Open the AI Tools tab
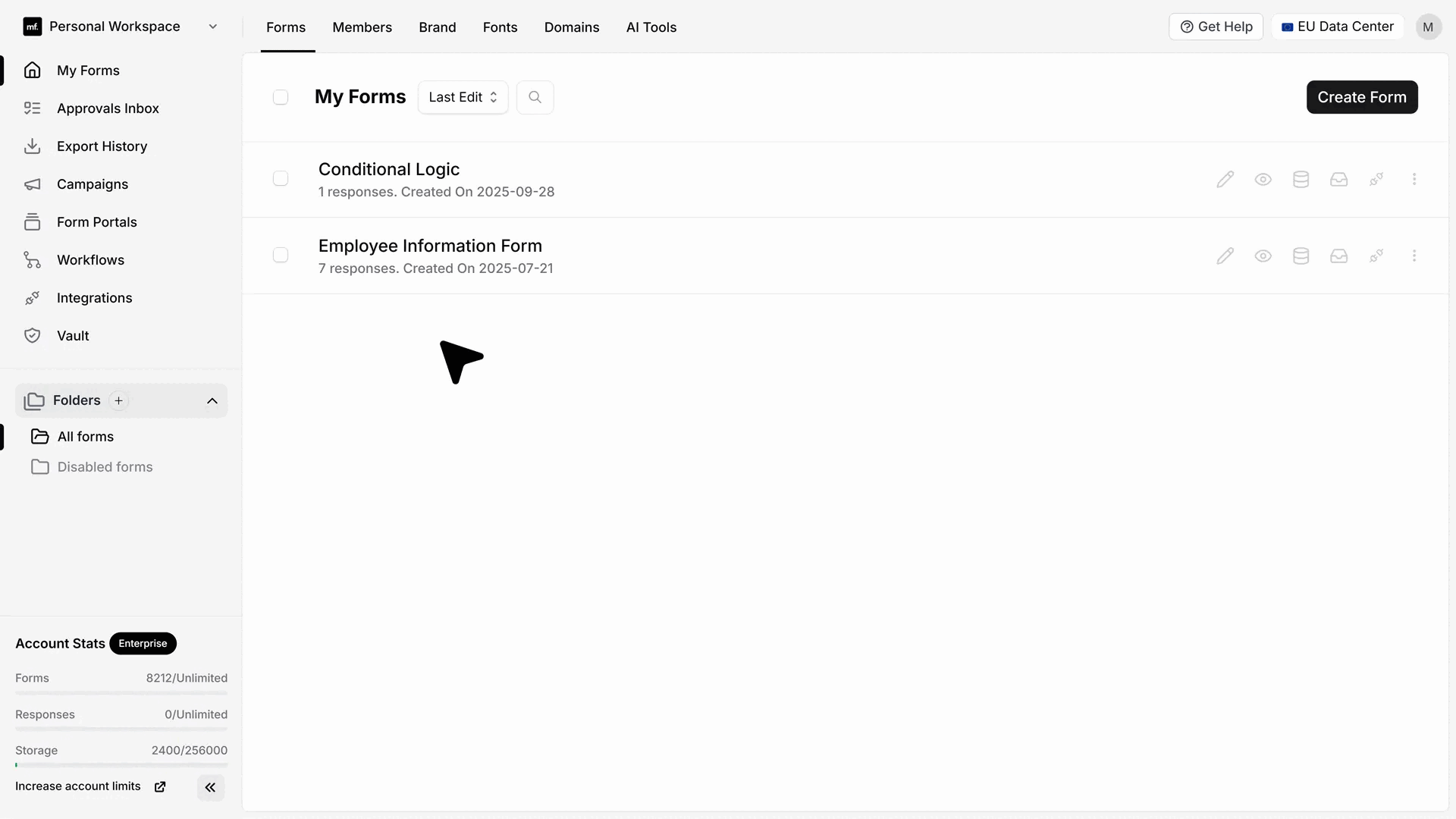The width and height of the screenshot is (1456, 819). pyautogui.click(x=651, y=27)
